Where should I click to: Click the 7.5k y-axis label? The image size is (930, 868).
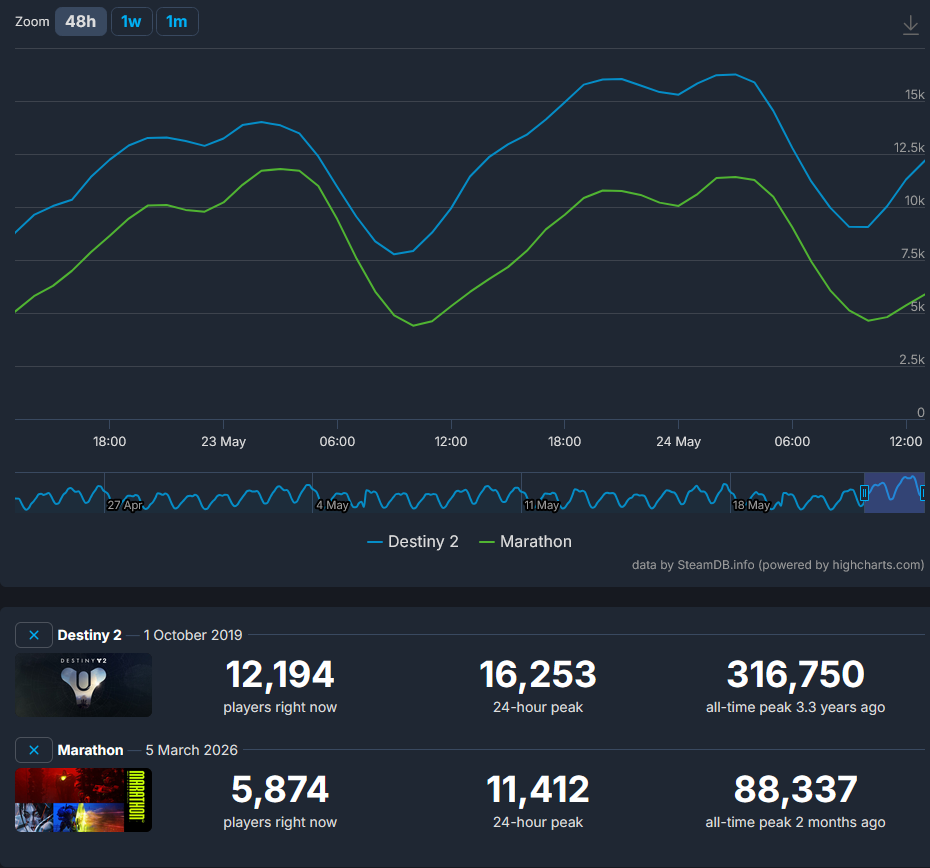point(912,253)
